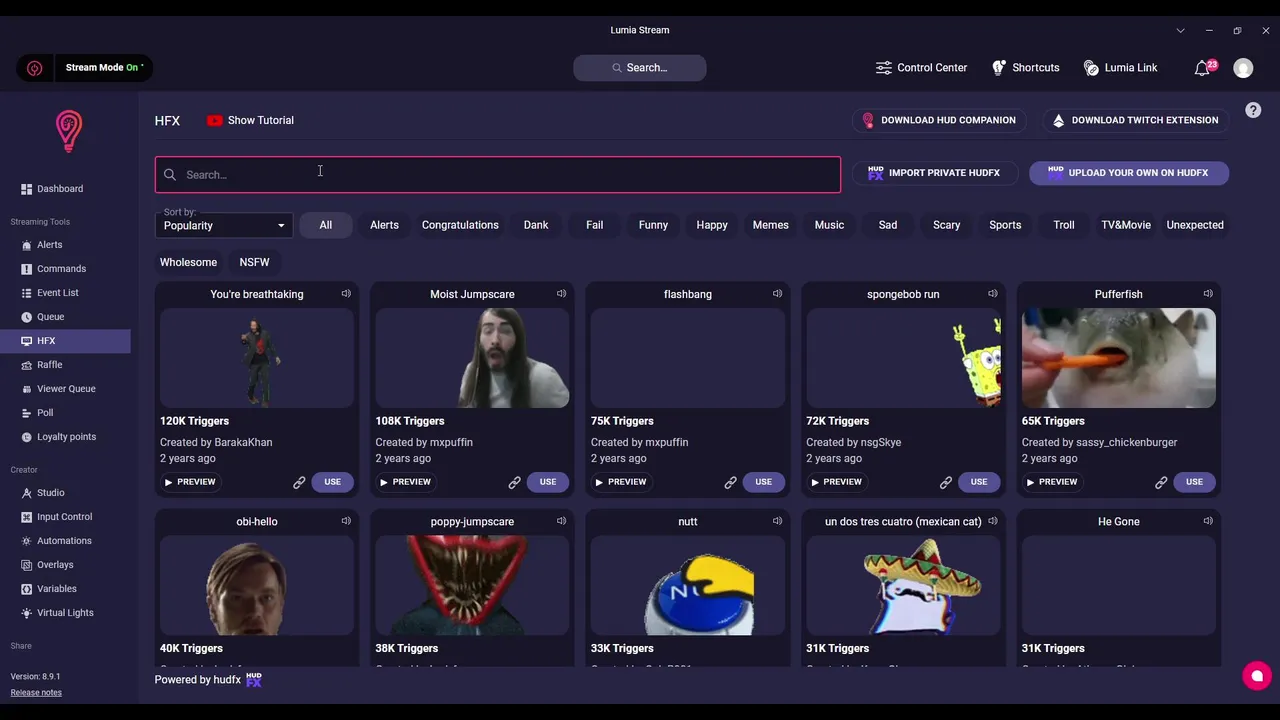
Task: Open the pink chat support bubble
Action: pyautogui.click(x=1257, y=676)
